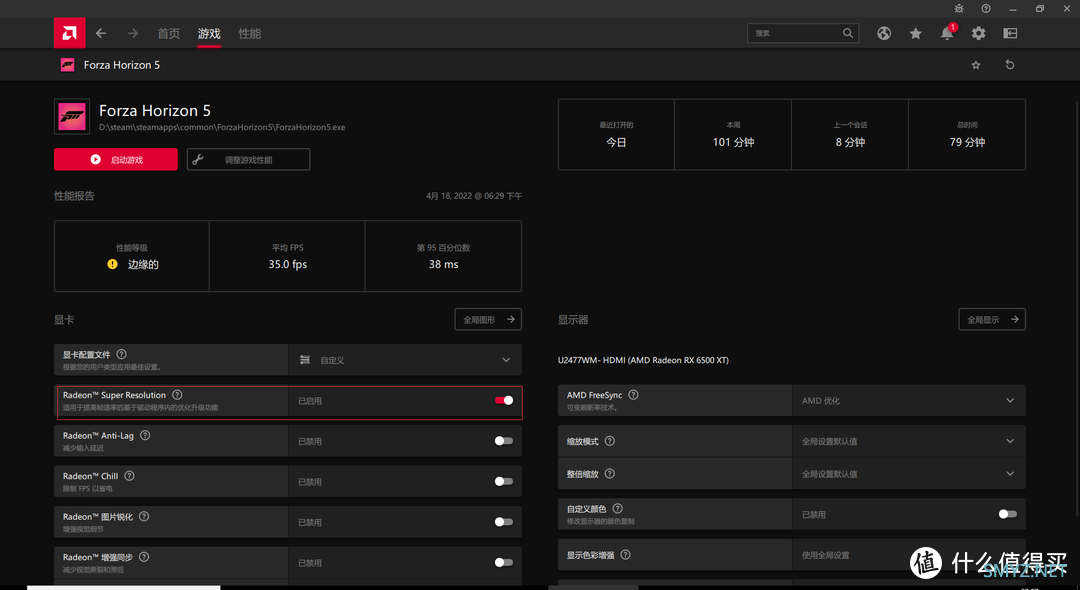Switch to 性能 tab
This screenshot has width=1080, height=590.
[250, 34]
